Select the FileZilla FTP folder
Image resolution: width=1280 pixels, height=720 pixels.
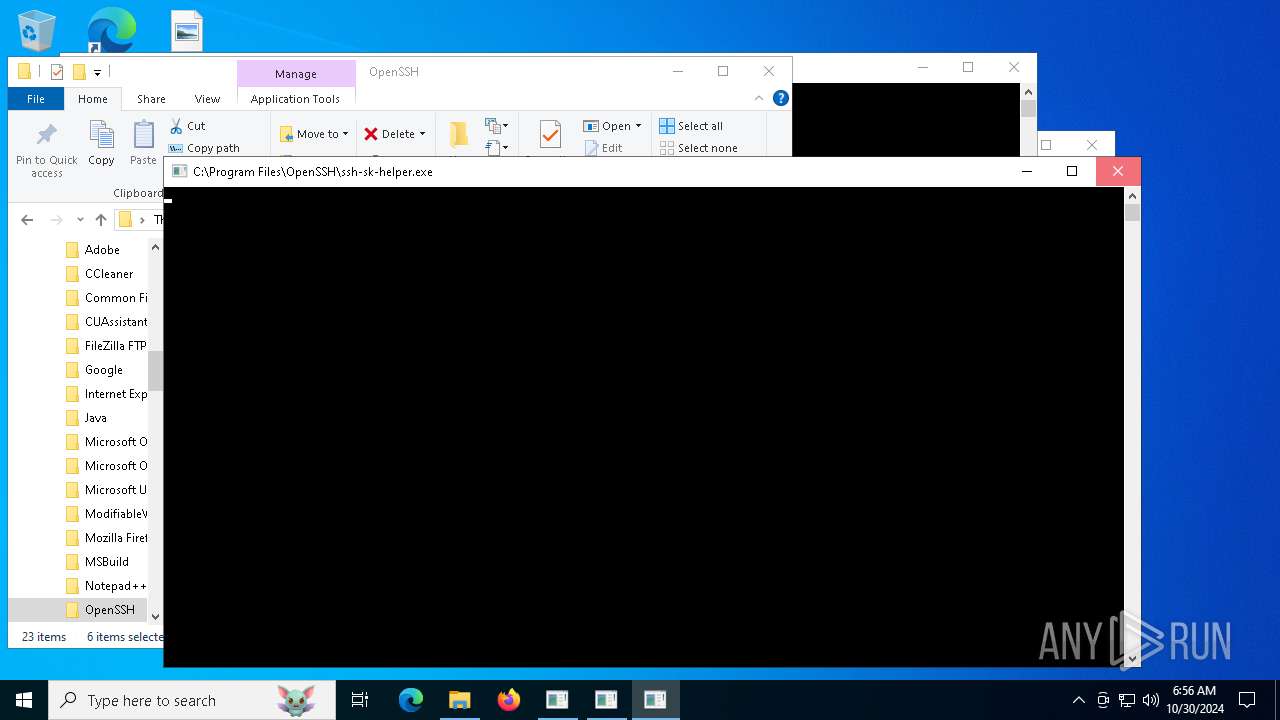tap(106, 346)
